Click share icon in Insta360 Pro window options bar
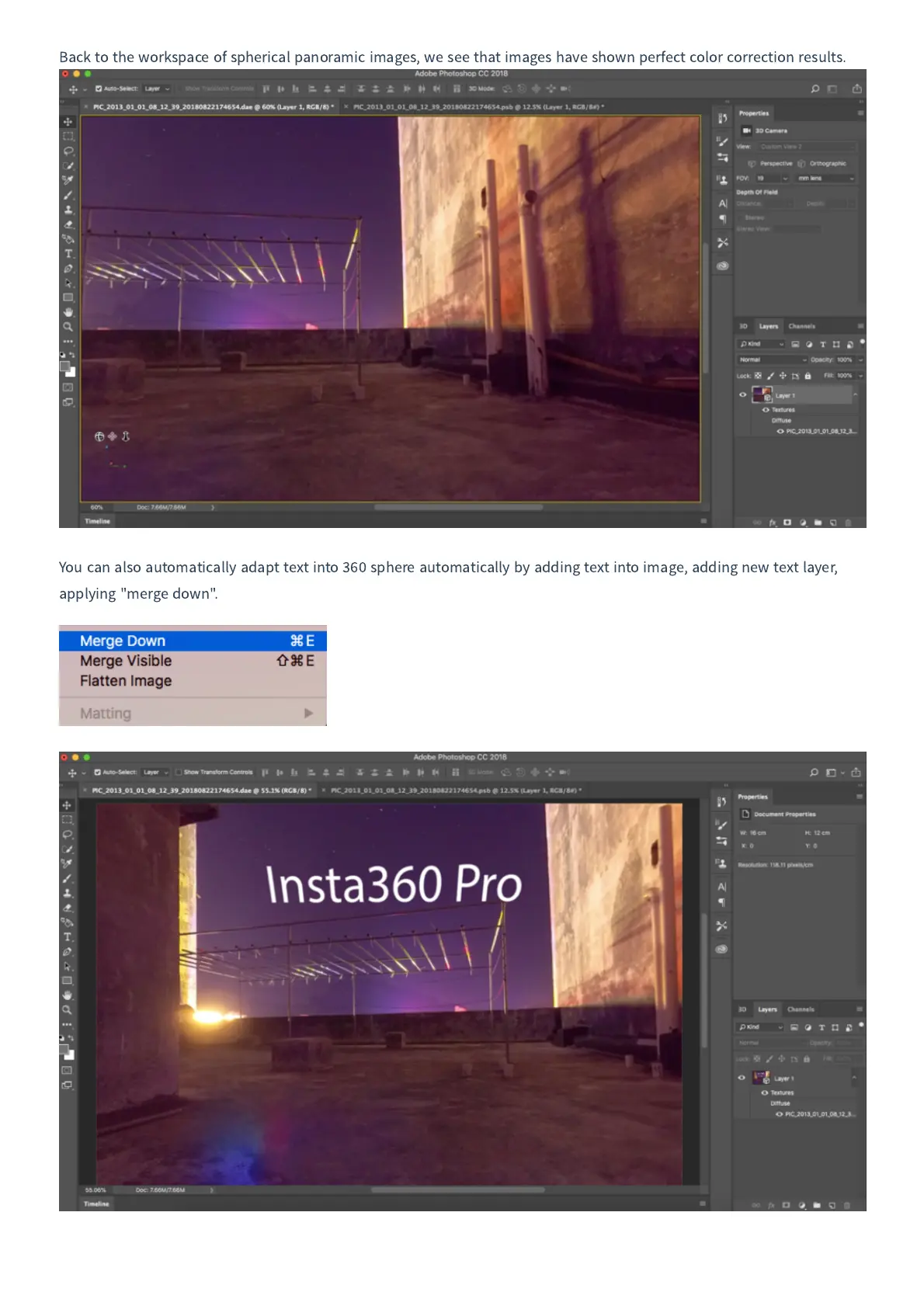Image resolution: width=924 pixels, height=1306 pixels. pos(856,773)
